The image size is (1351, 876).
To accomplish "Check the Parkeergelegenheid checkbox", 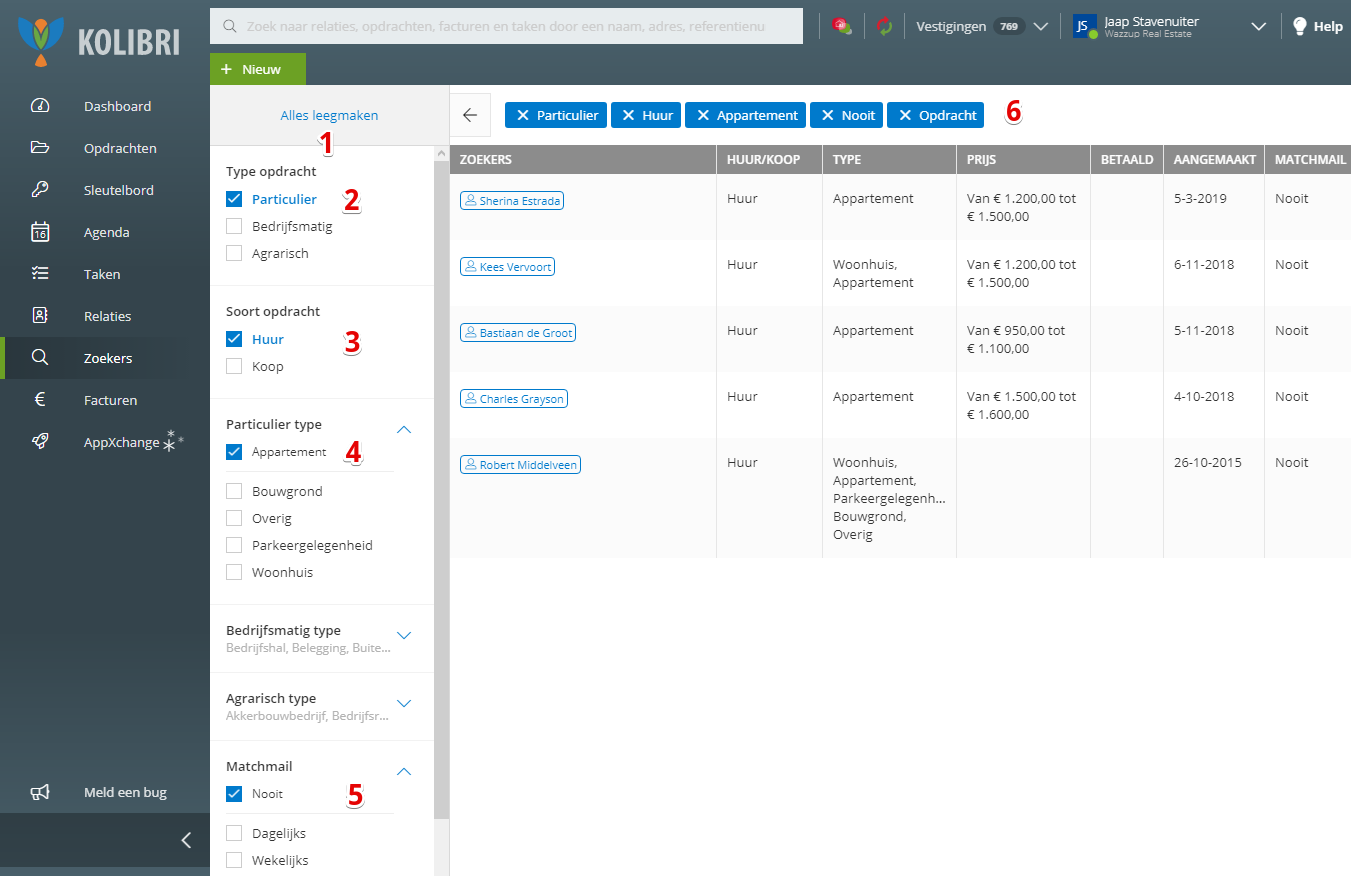I will 234,545.
